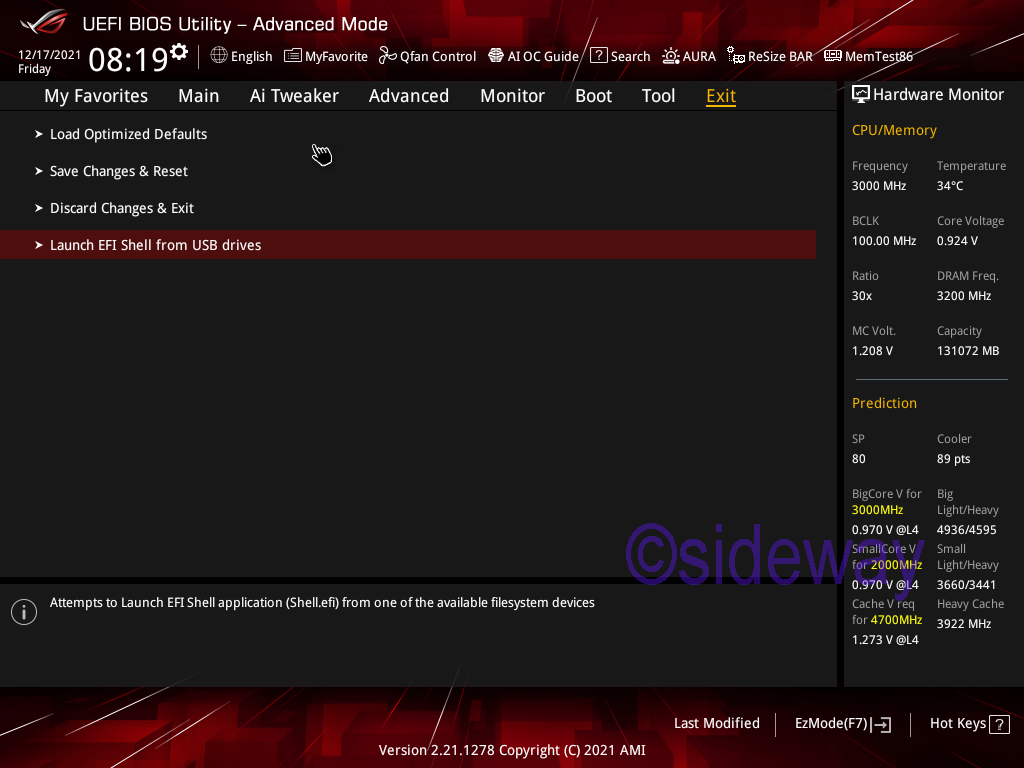Click the clock settings gear icon
The image size is (1024, 768).
tap(179, 52)
